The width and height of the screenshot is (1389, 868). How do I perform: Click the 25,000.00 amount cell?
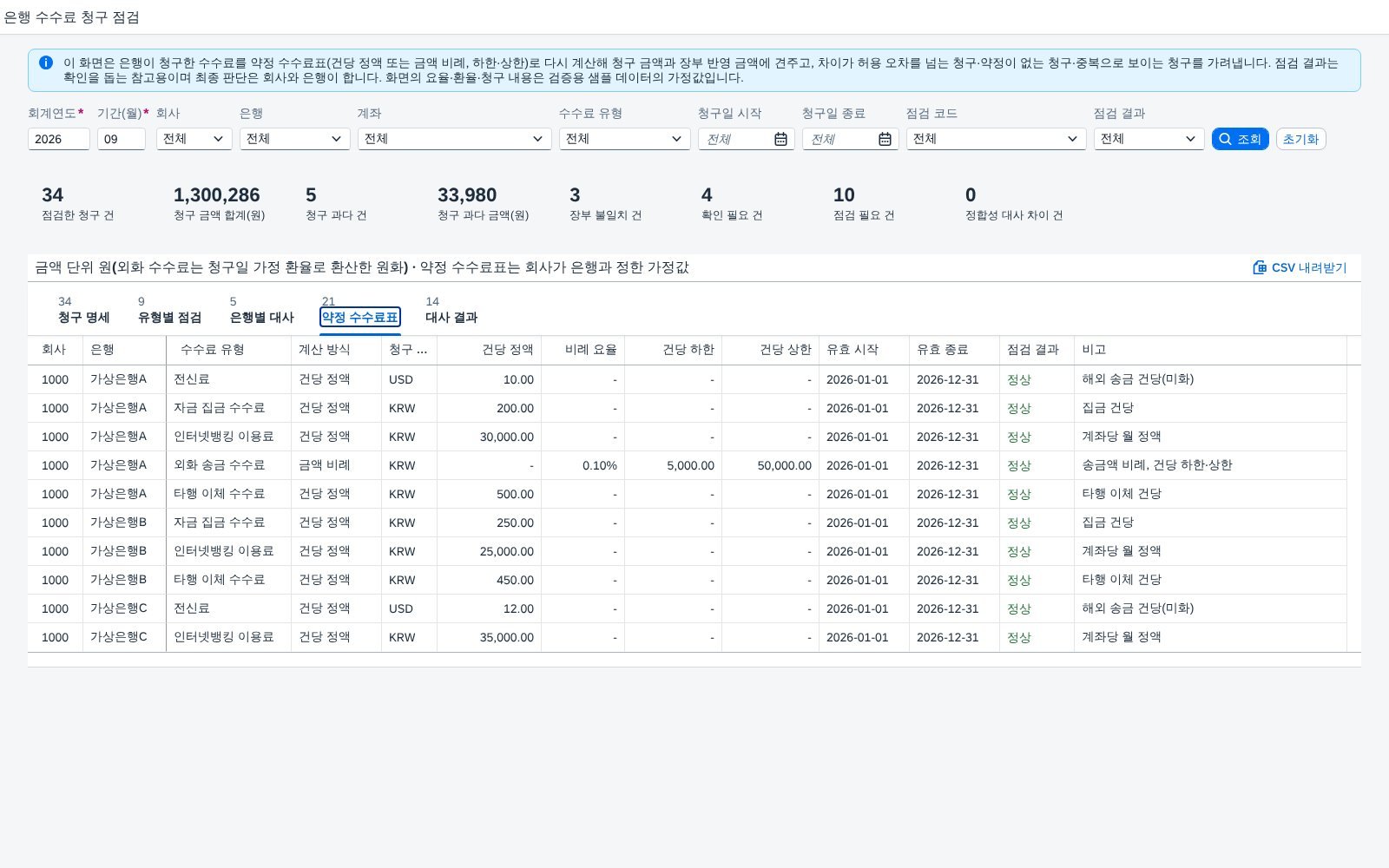489,551
